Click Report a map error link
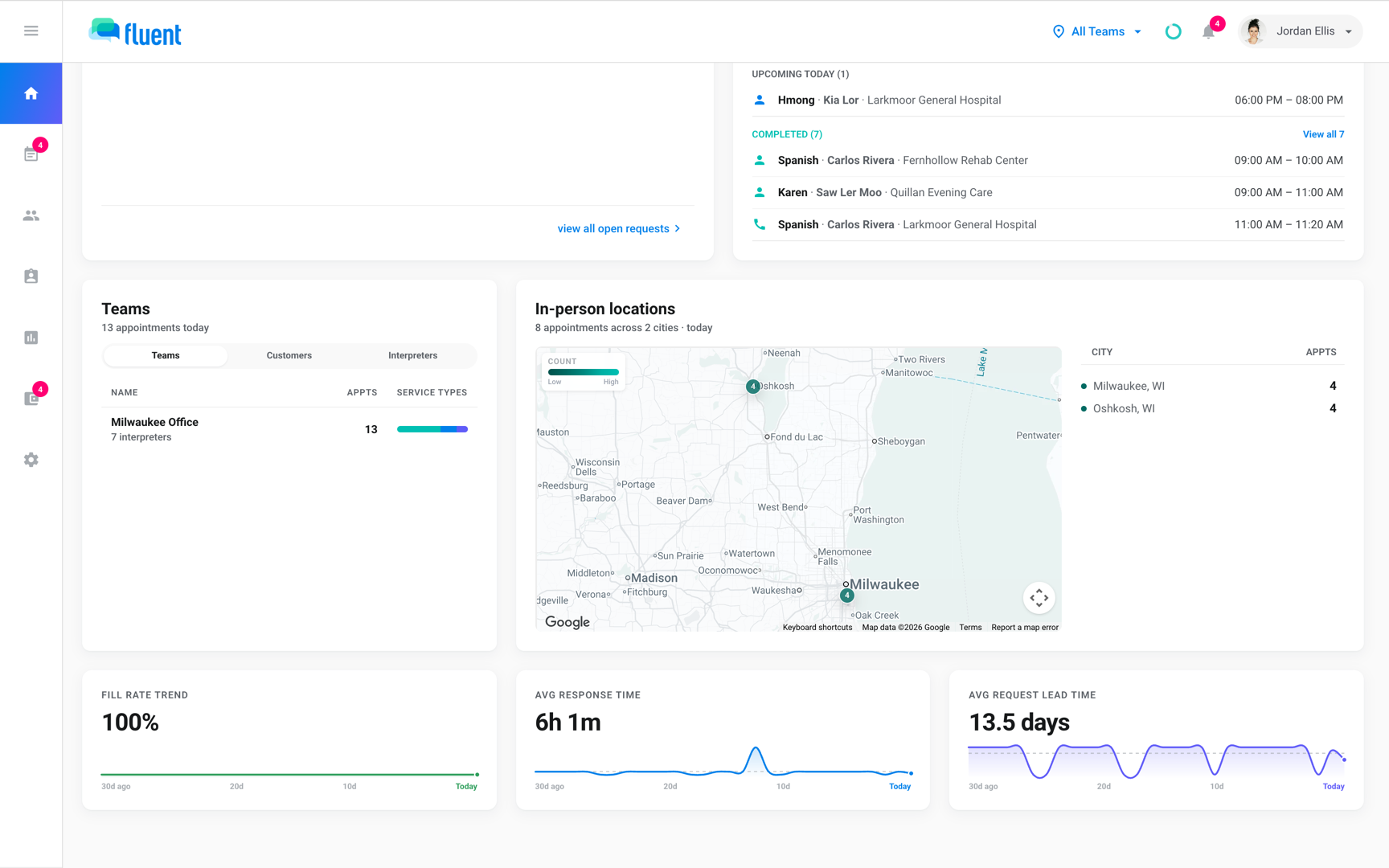The width and height of the screenshot is (1389, 868). point(1025,627)
